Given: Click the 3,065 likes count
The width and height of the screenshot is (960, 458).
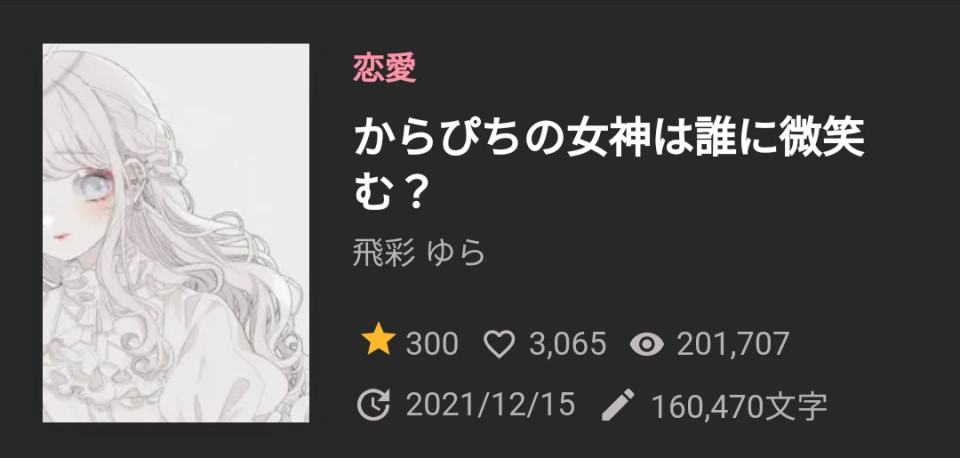Looking at the screenshot, I should click(x=568, y=344).
